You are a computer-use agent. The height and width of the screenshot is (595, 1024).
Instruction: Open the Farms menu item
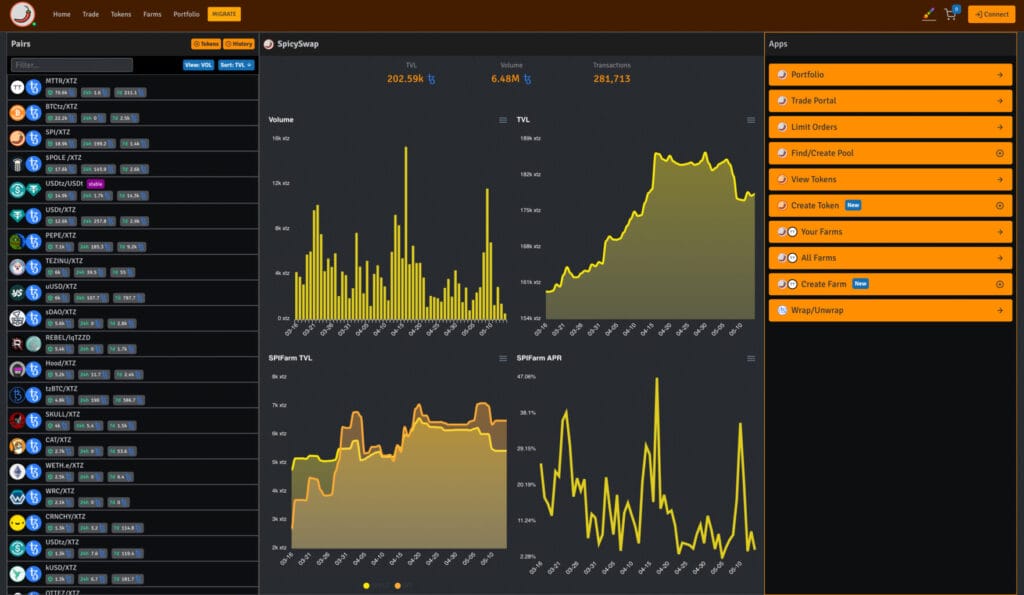tap(152, 14)
